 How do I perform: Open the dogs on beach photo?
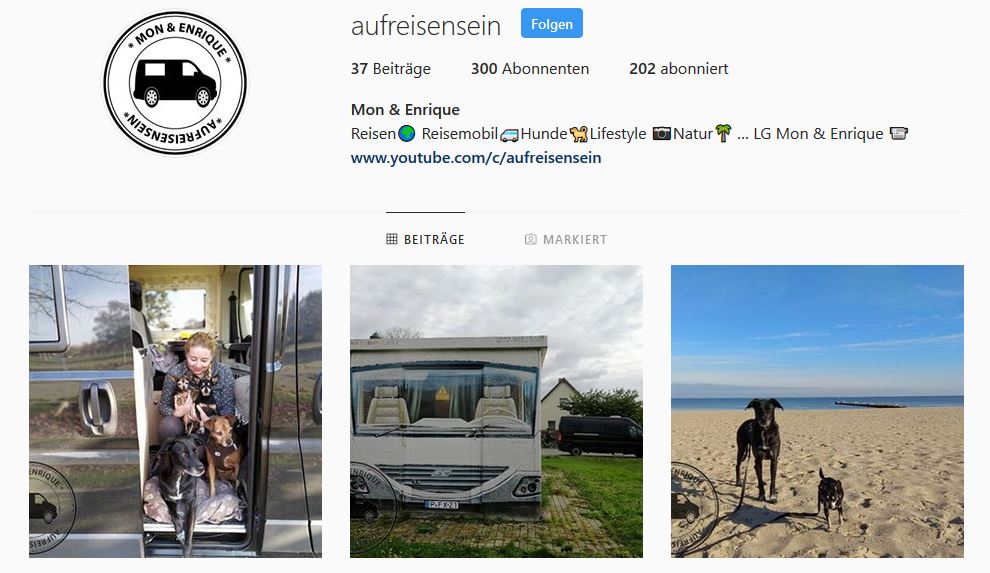point(817,411)
